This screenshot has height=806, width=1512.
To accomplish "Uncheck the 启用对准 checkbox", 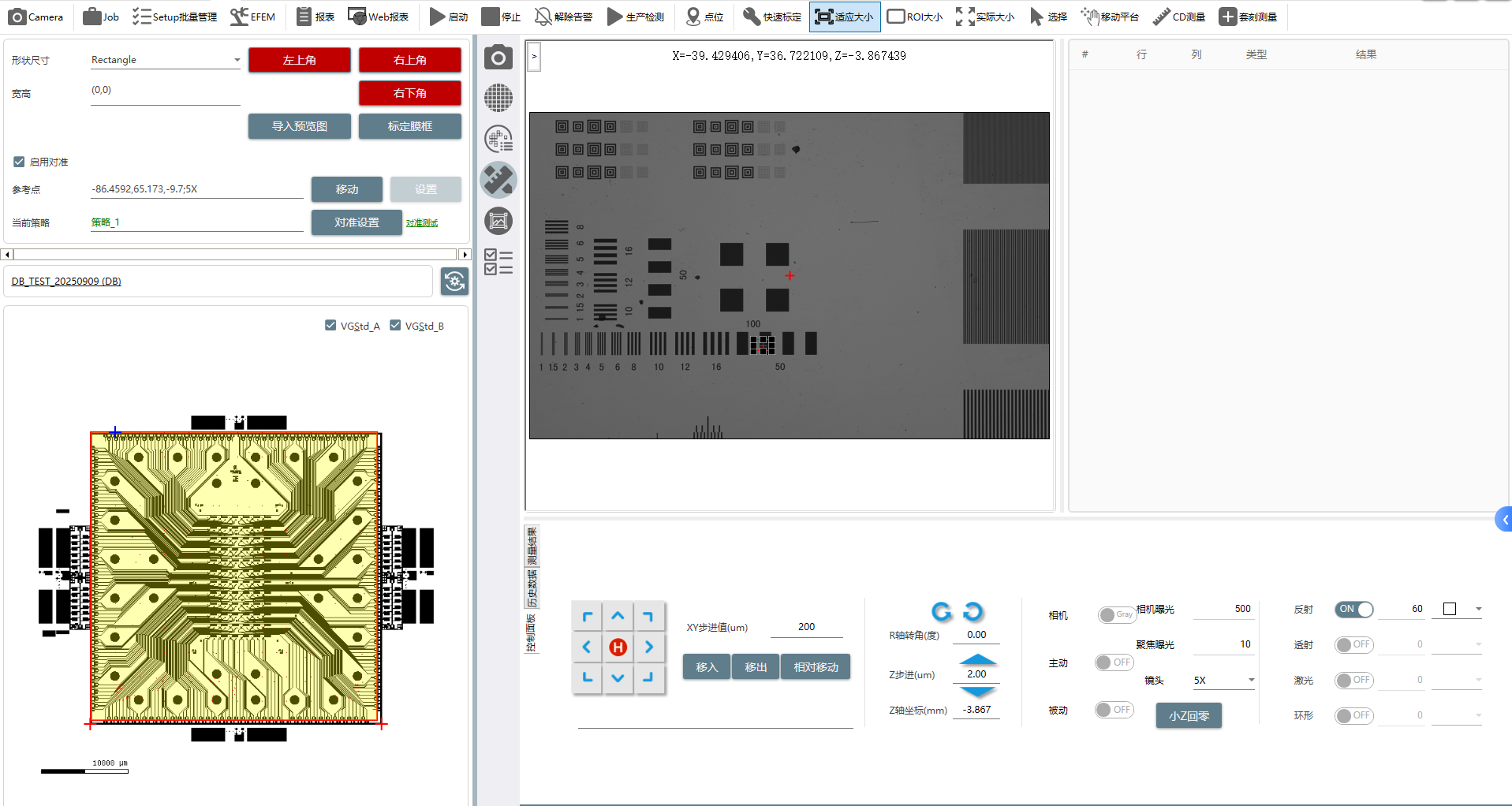I will coord(19,162).
